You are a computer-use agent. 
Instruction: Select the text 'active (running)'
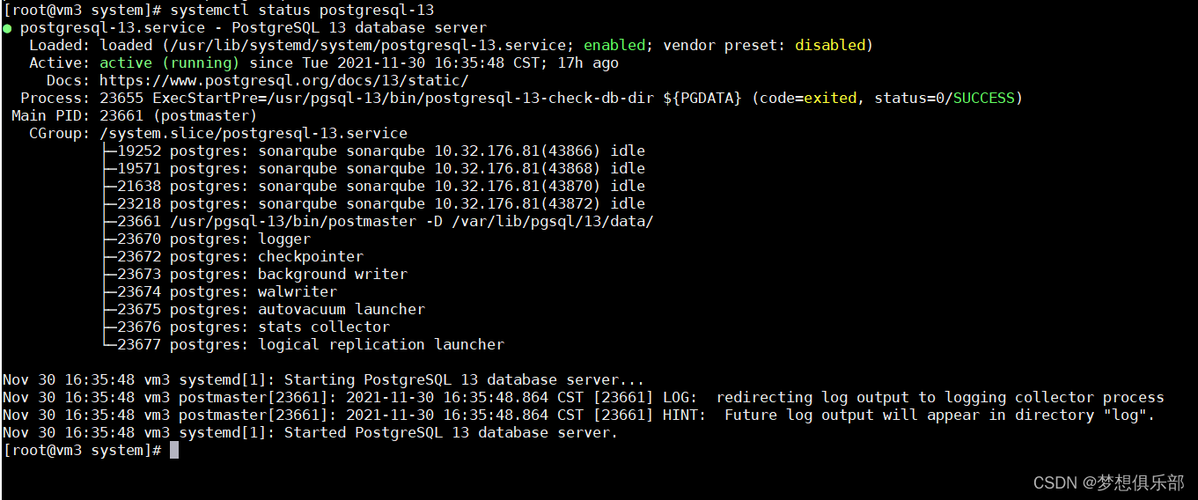pyautogui.click(x=170, y=63)
